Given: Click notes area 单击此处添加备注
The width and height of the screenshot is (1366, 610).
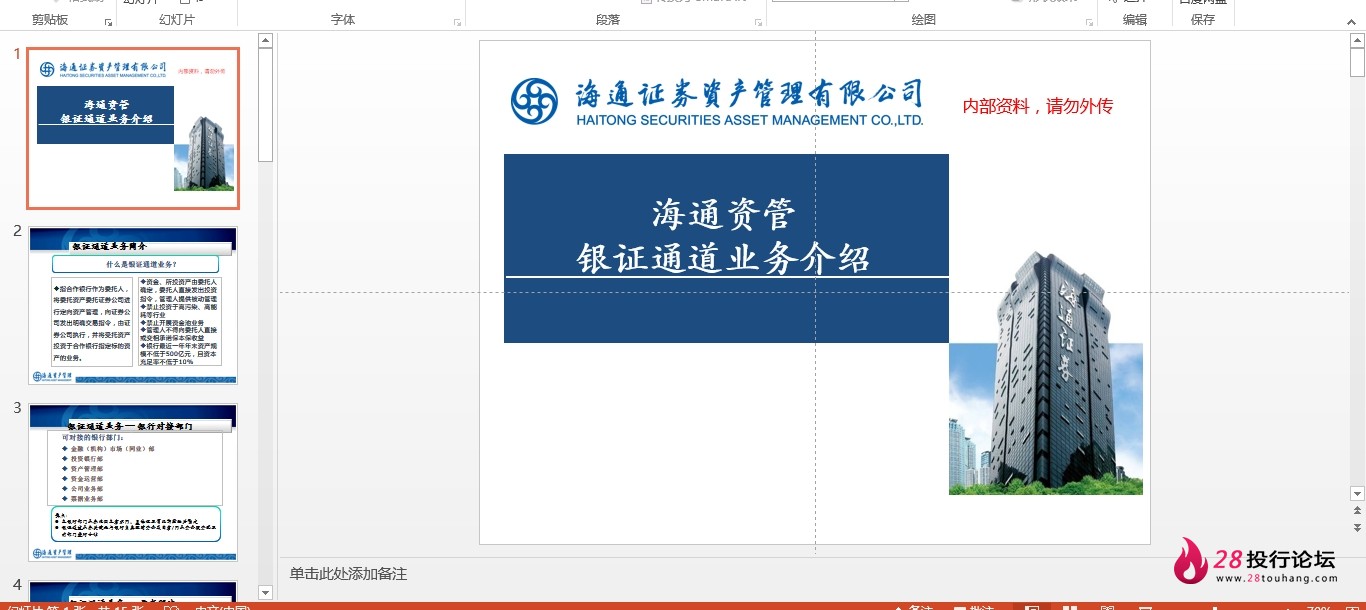Looking at the screenshot, I should click(348, 574).
